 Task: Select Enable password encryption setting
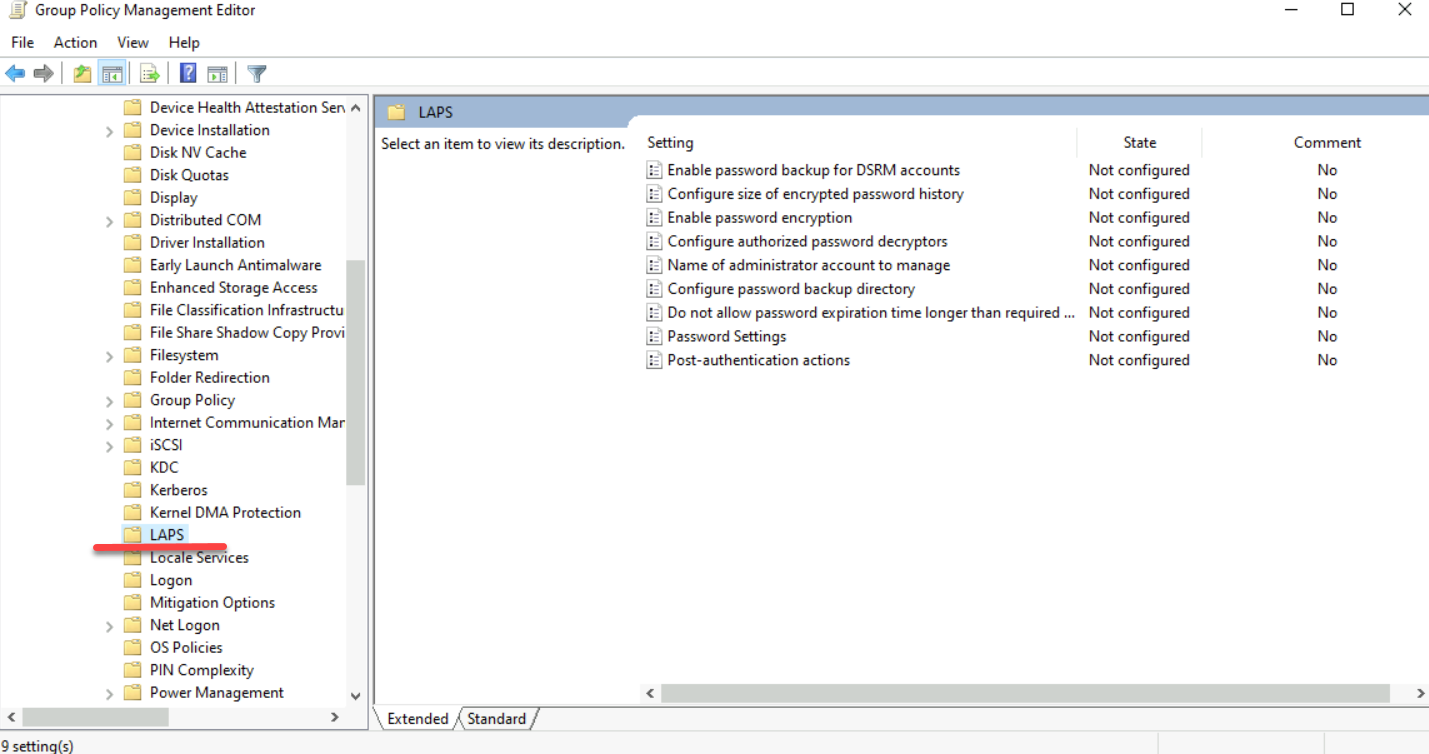759,217
